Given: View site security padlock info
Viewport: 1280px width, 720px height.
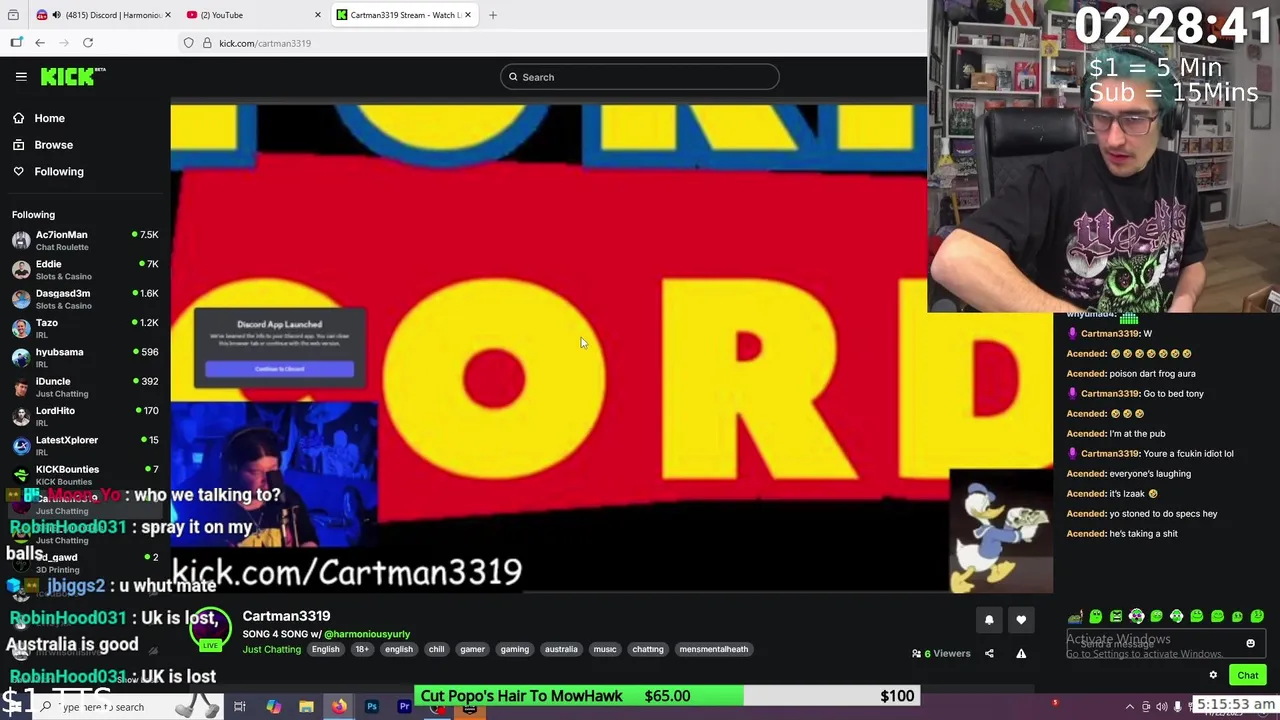Looking at the screenshot, I should click(207, 43).
